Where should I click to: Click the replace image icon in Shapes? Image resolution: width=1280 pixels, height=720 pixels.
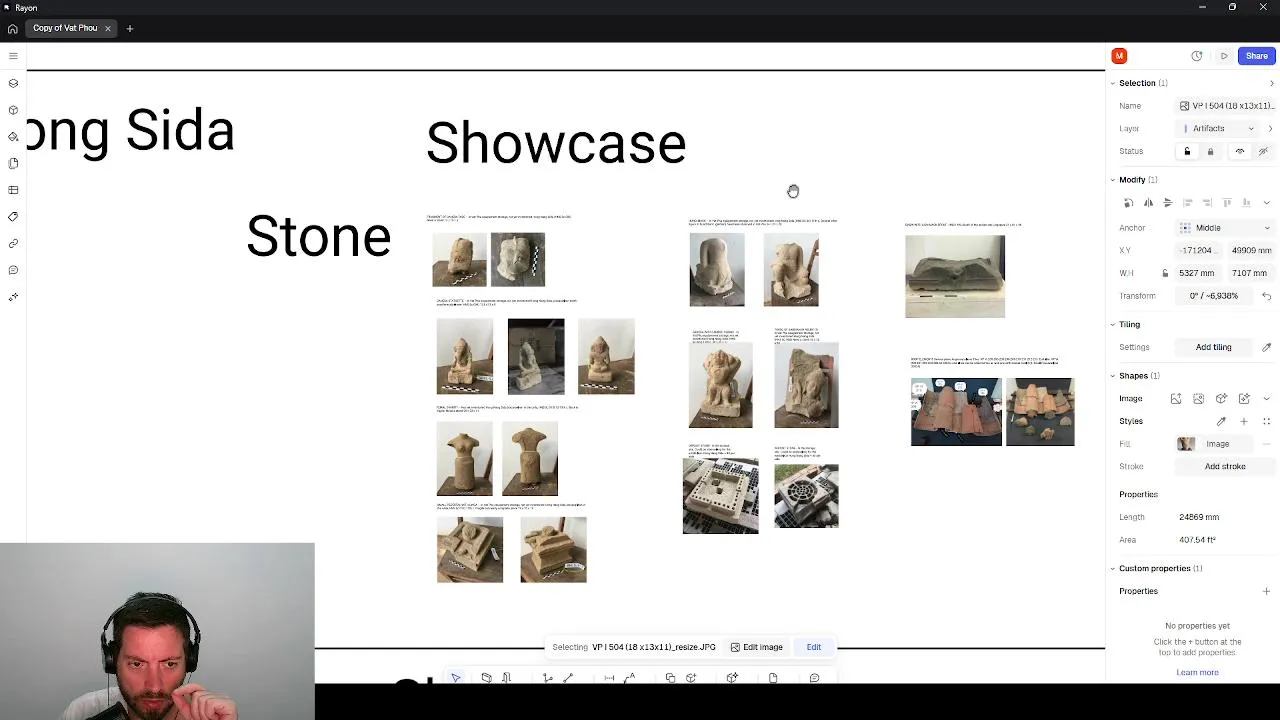(x=1176, y=399)
